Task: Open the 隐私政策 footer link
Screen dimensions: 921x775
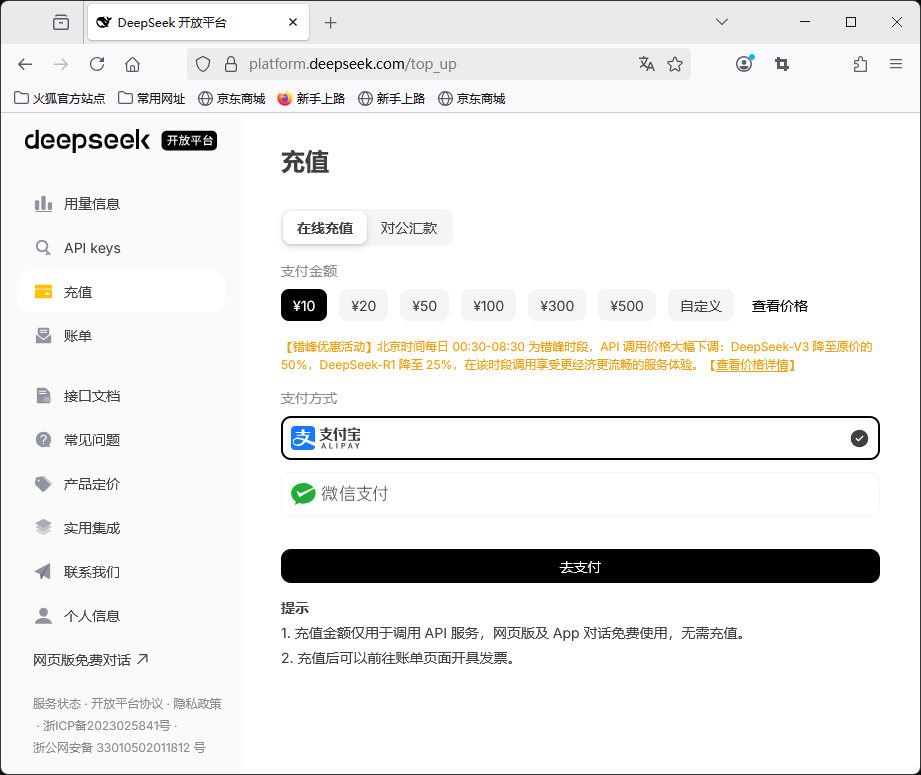Action: click(x=197, y=703)
